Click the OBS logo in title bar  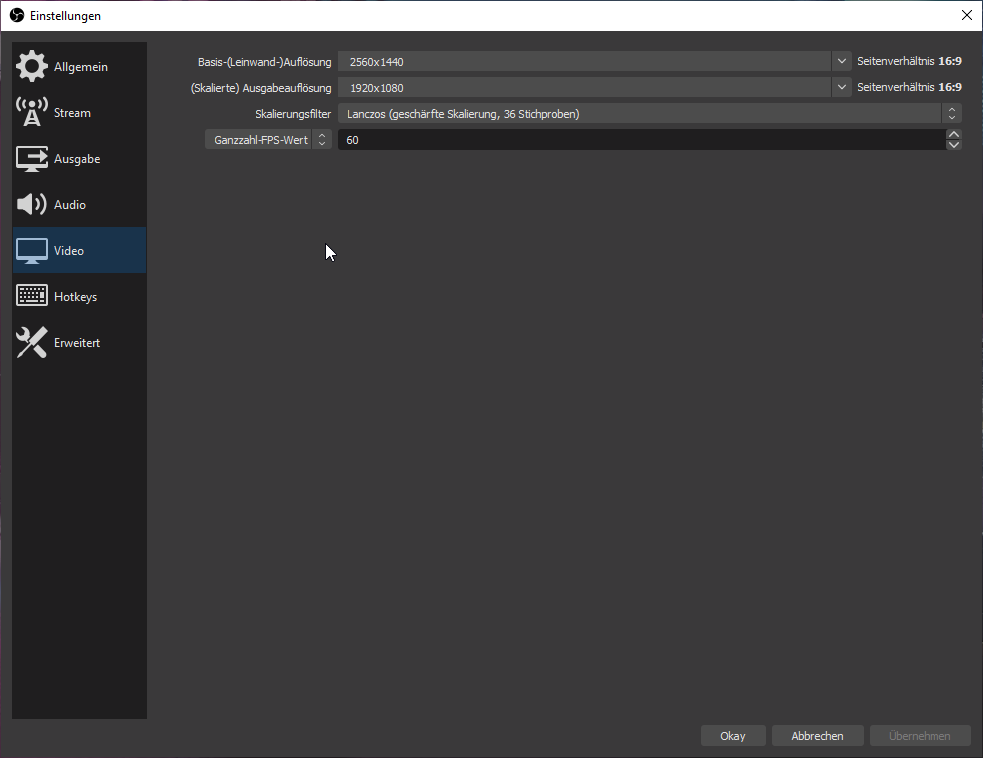pyautogui.click(x=17, y=15)
